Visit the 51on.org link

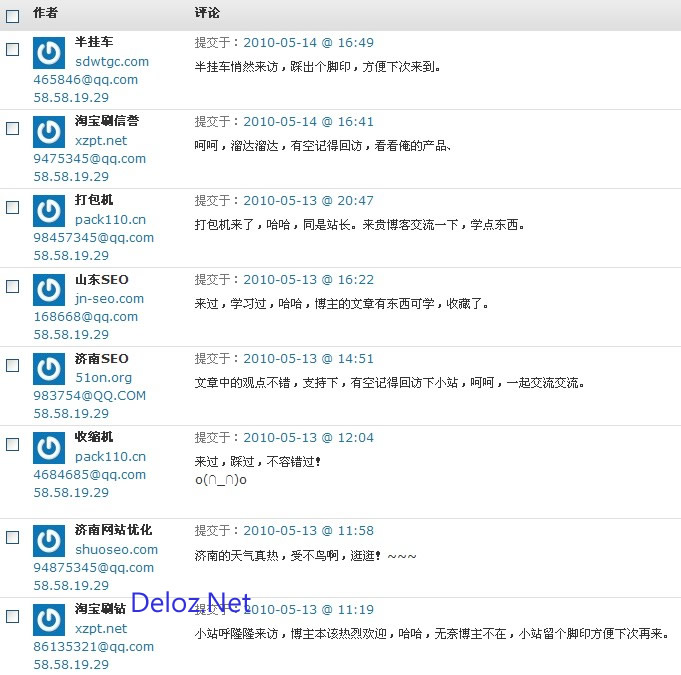point(103,378)
